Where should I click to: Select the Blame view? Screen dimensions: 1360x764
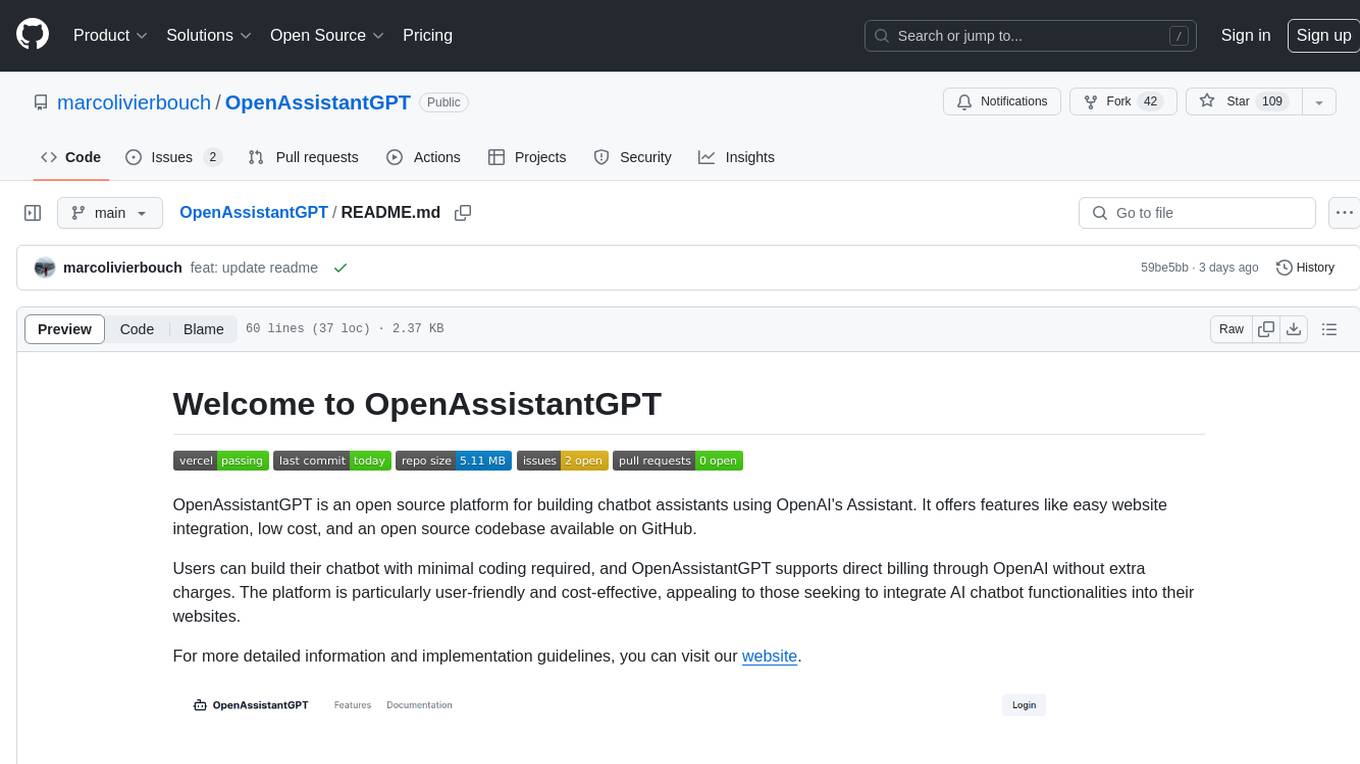pos(203,329)
